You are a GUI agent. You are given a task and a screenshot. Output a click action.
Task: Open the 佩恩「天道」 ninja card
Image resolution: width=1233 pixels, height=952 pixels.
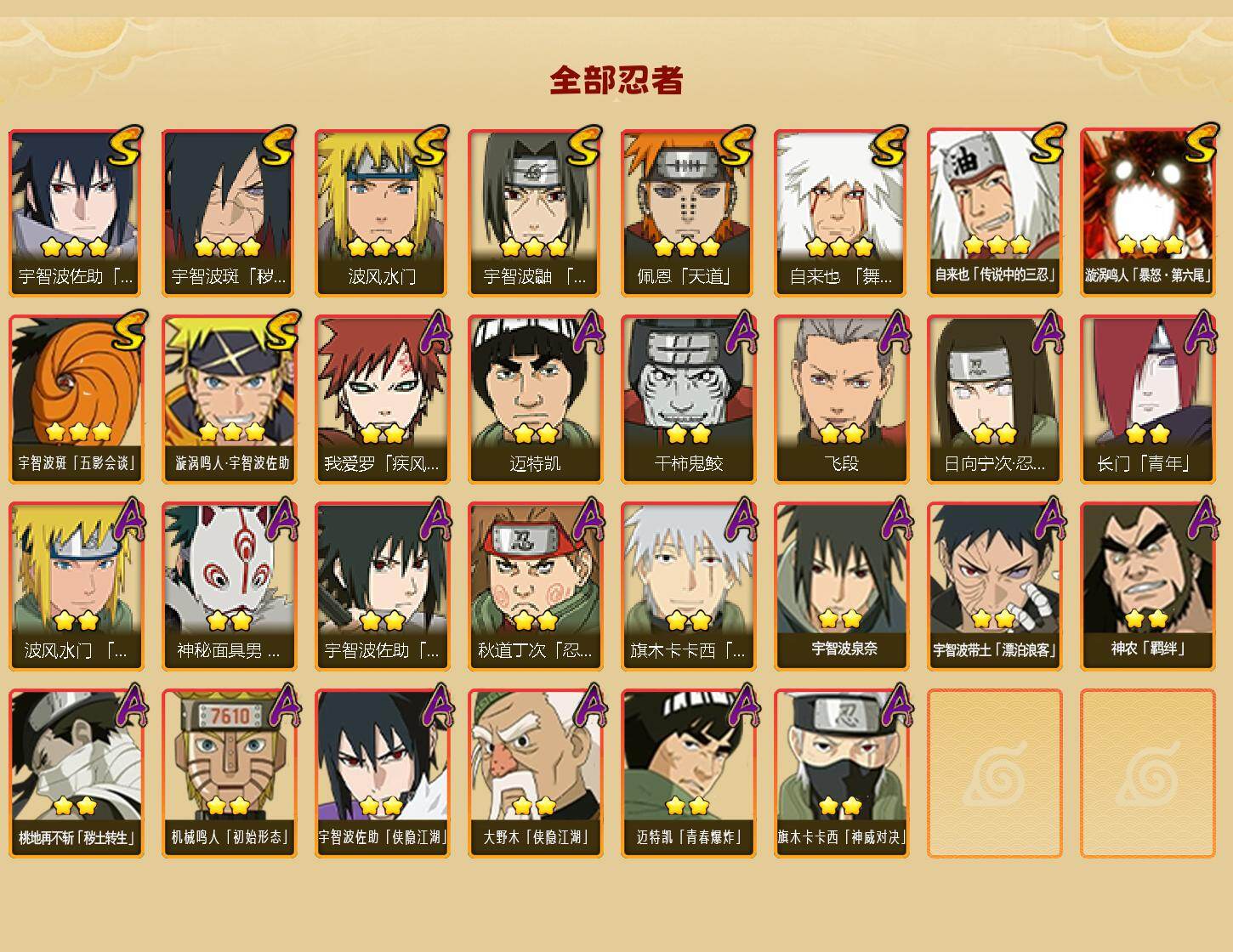pyautogui.click(x=689, y=212)
